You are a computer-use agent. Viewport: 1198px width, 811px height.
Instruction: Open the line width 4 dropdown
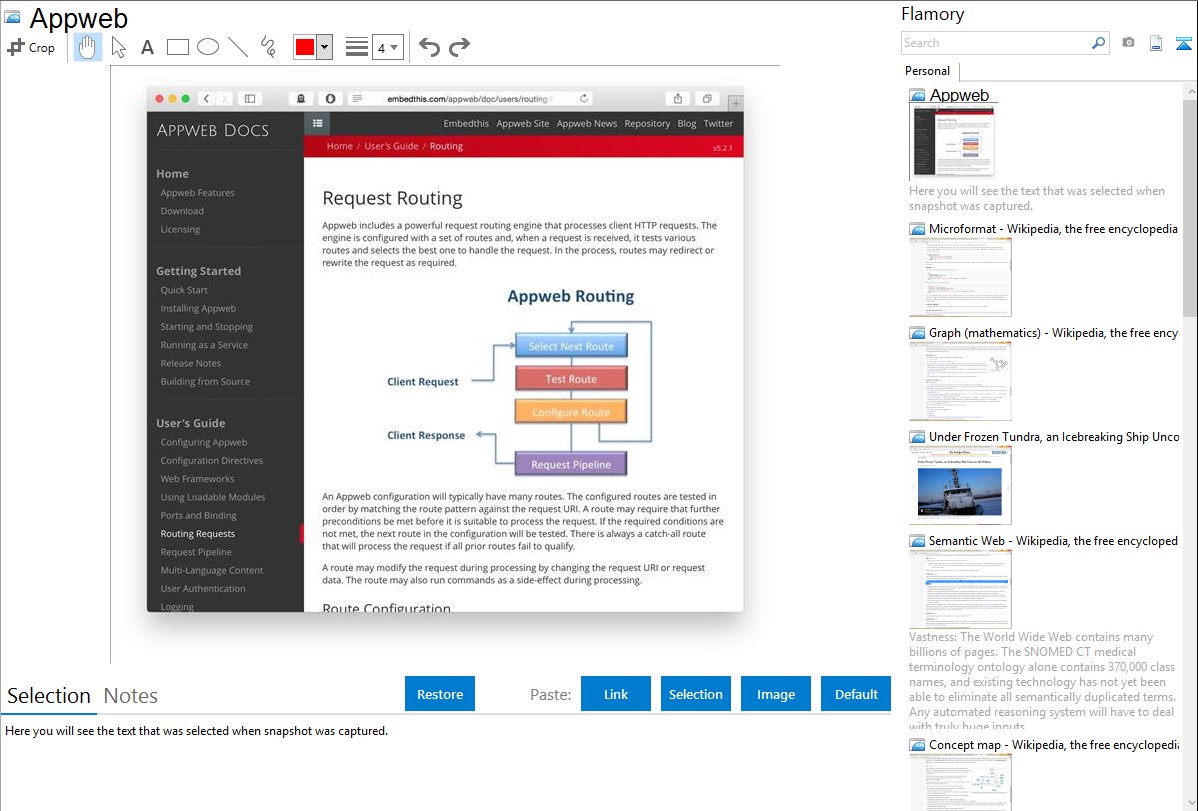[387, 47]
